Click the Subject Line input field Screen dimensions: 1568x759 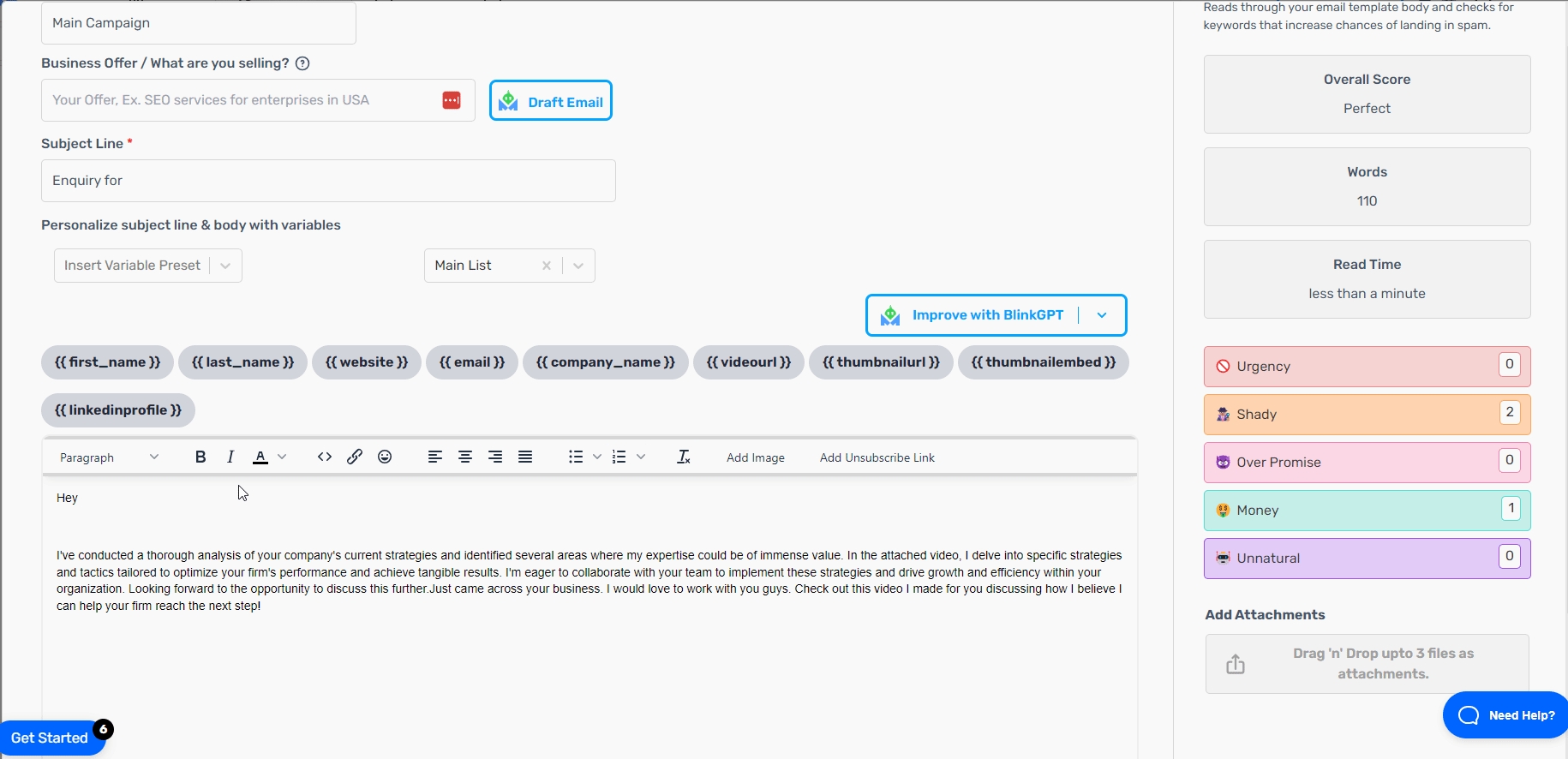[328, 181]
